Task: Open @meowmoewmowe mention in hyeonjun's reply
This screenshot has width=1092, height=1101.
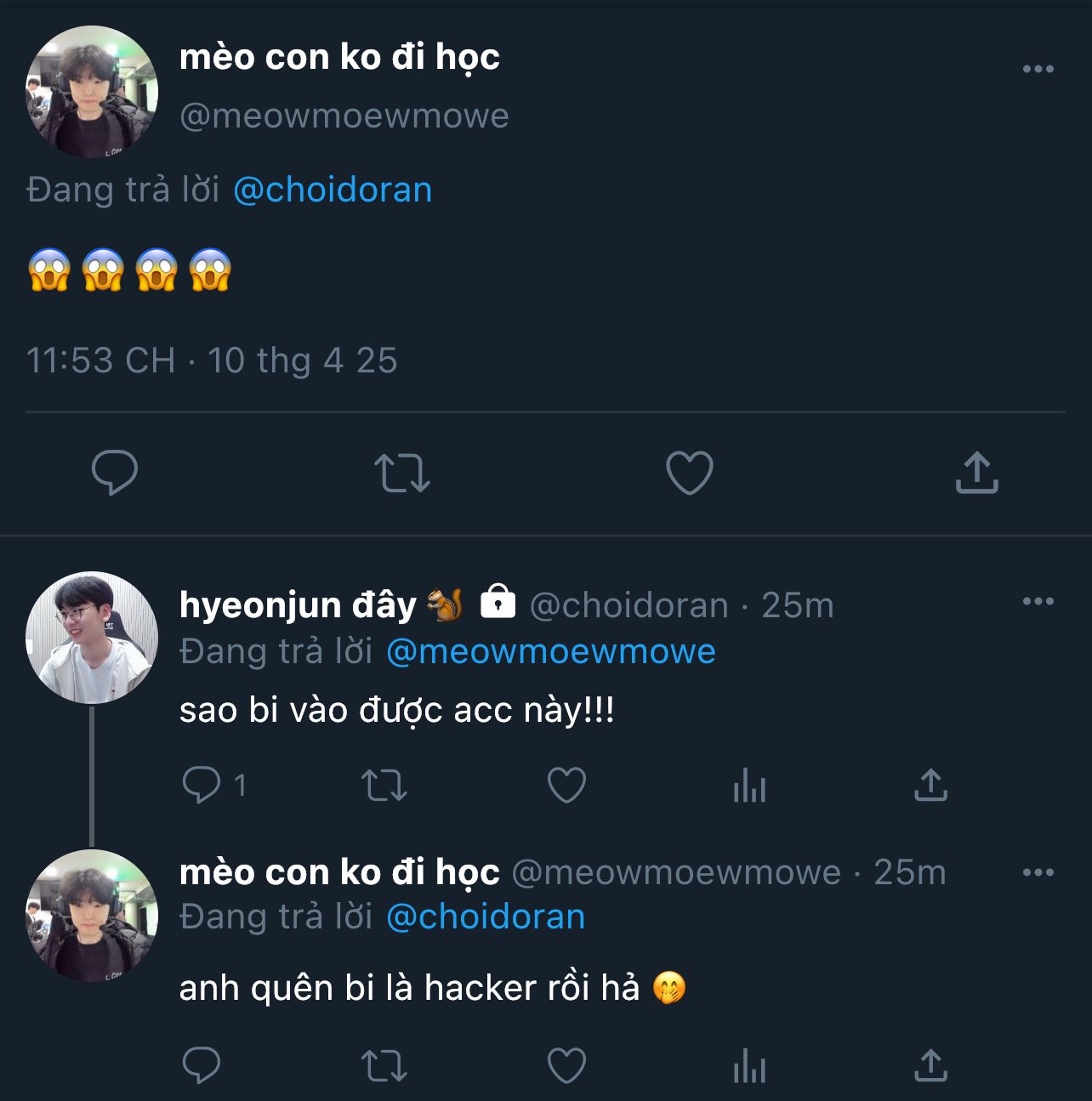Action: (550, 652)
